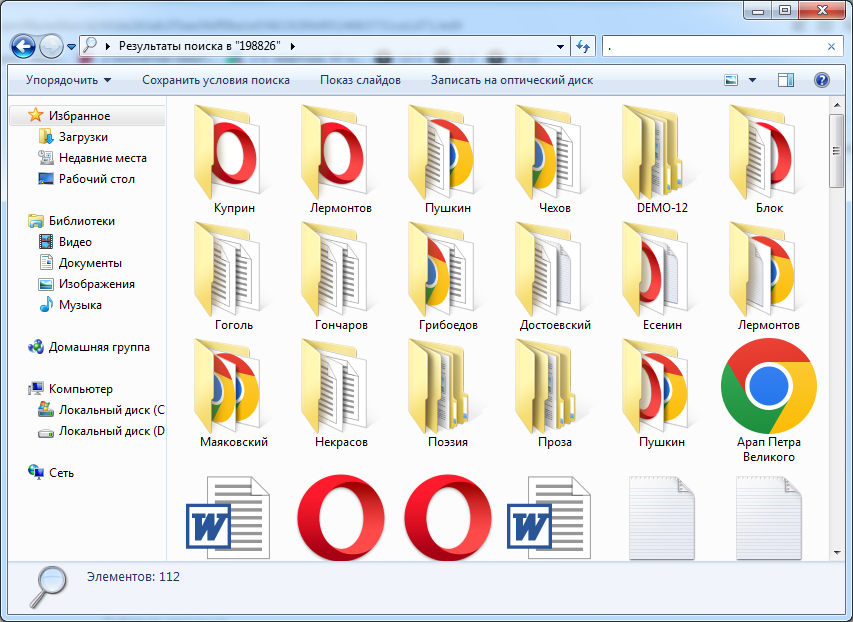Open the DEMO-12 folder
This screenshot has width=853, height=622.
pyautogui.click(x=662, y=159)
